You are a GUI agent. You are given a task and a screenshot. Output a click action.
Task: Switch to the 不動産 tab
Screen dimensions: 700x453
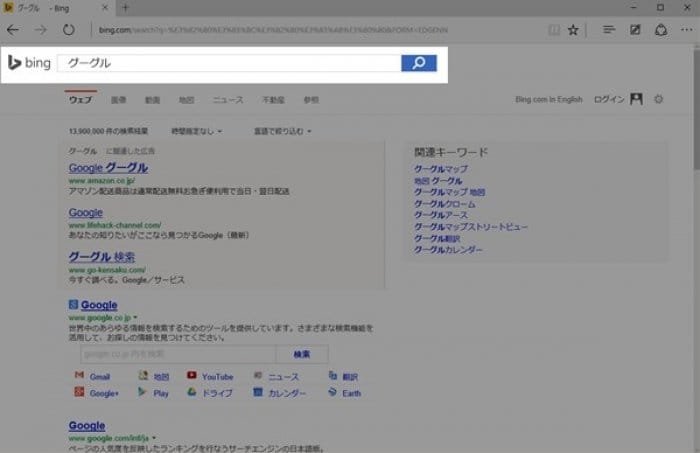(273, 100)
